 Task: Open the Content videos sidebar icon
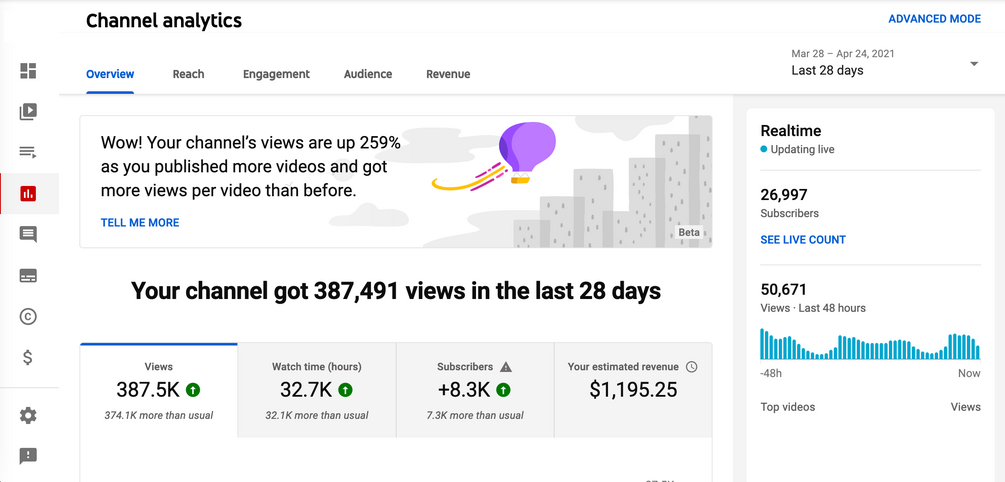tap(28, 112)
